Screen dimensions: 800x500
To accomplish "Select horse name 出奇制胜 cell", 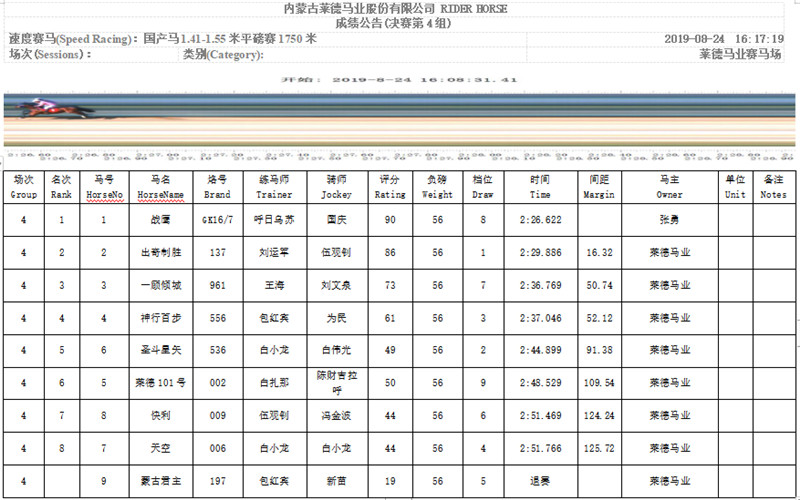I will pyautogui.click(x=160, y=253).
